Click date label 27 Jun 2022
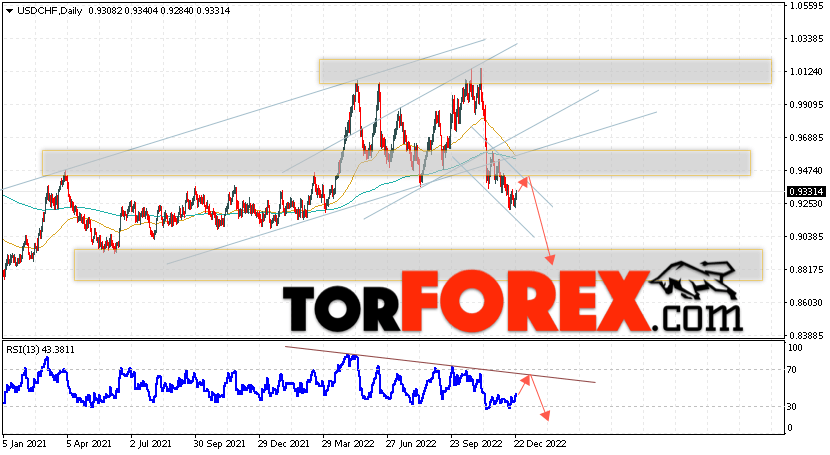This screenshot has height=455, width=830. coord(411,443)
